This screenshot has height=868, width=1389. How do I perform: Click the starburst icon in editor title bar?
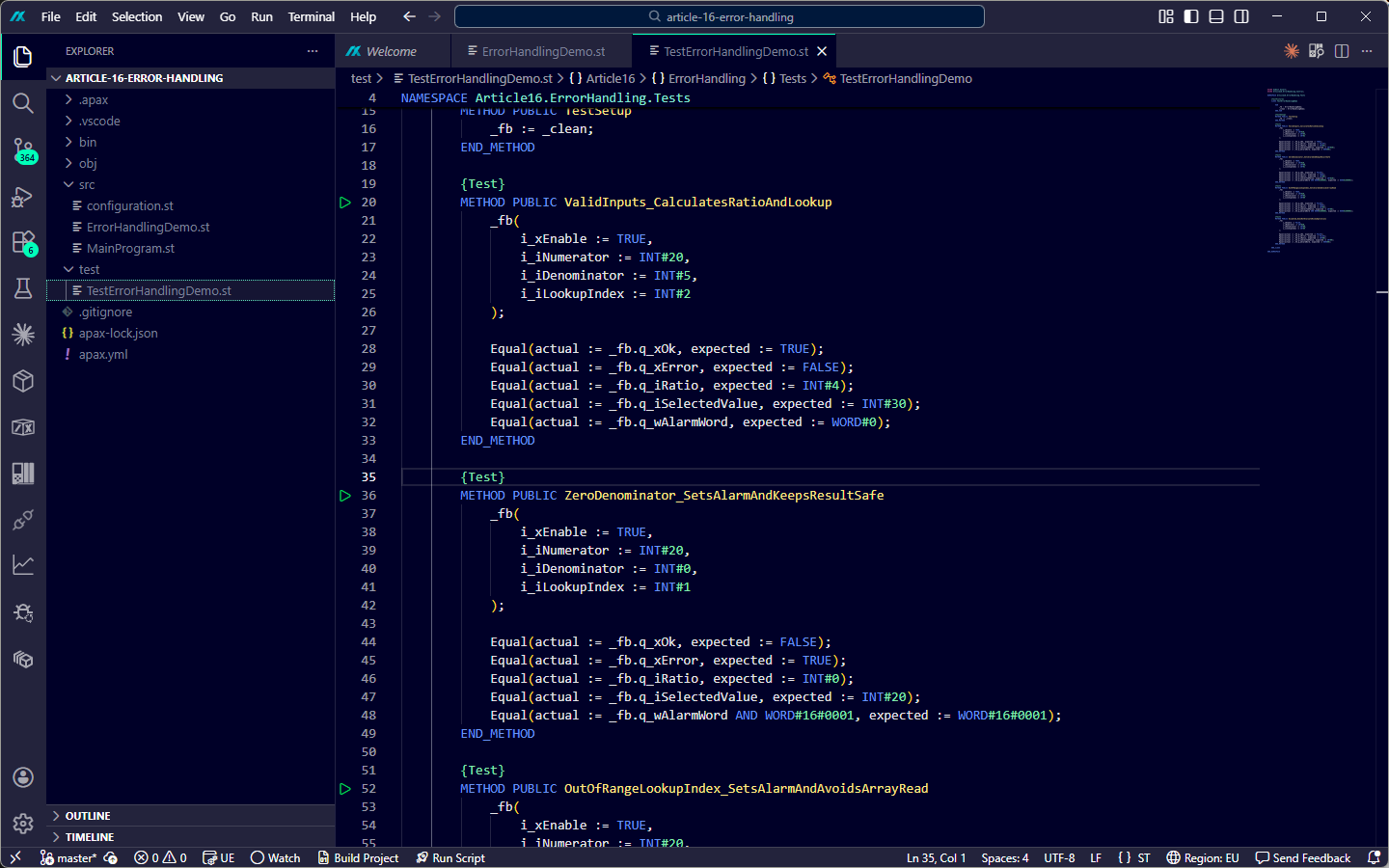coord(1292,51)
